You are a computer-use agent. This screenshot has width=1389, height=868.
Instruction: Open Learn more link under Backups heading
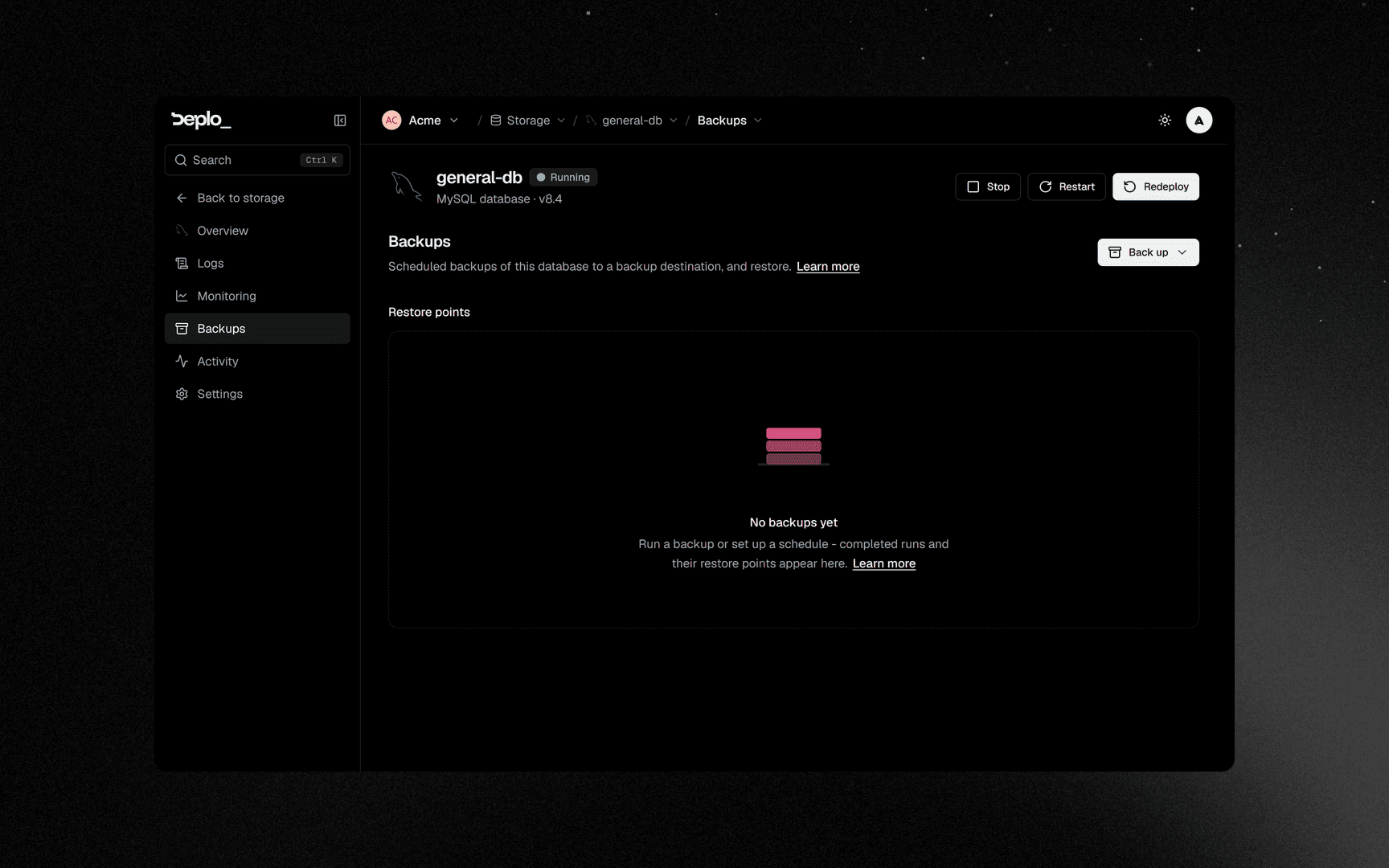(828, 267)
